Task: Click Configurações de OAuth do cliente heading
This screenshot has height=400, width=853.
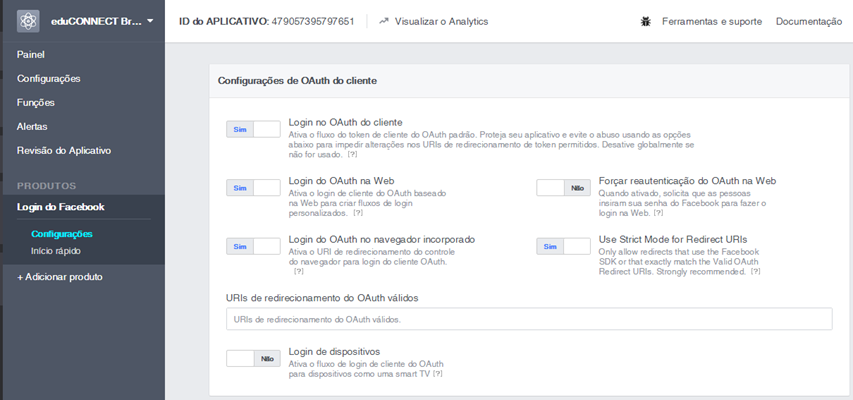Action: point(298,81)
